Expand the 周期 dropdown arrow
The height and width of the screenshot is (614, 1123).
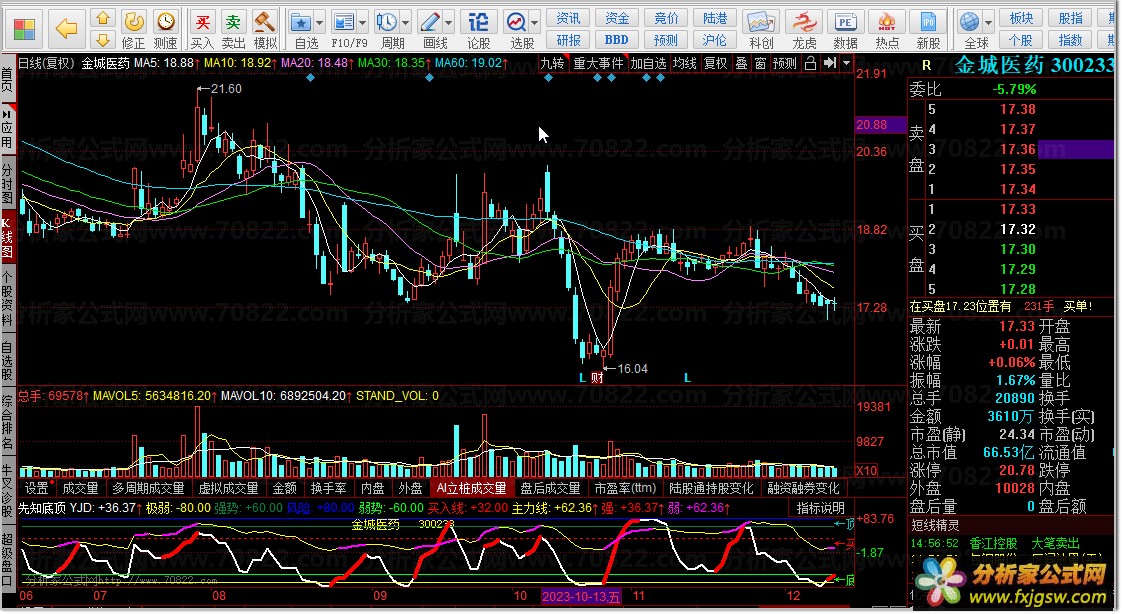click(405, 23)
